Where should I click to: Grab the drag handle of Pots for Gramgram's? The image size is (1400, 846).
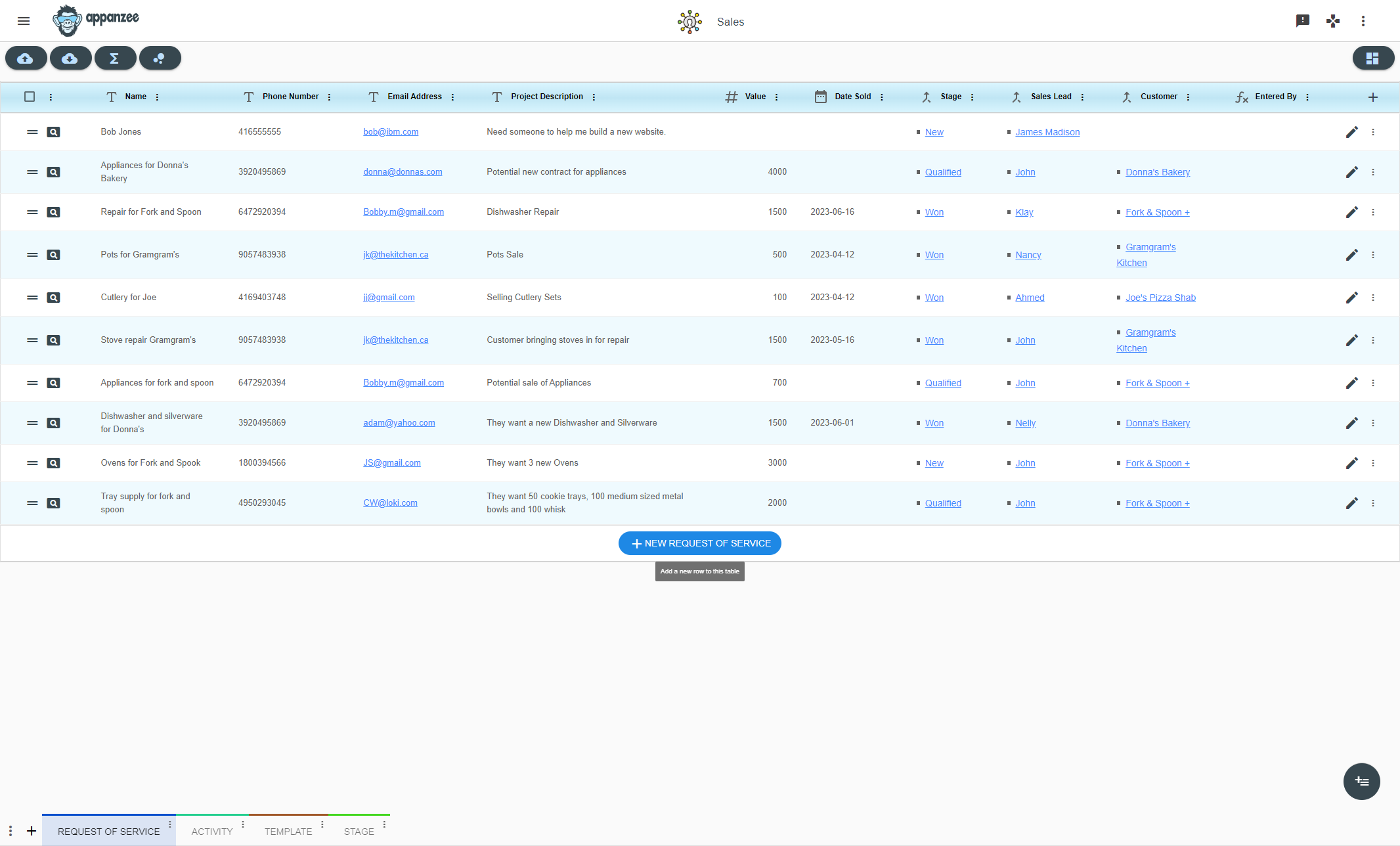(x=32, y=255)
